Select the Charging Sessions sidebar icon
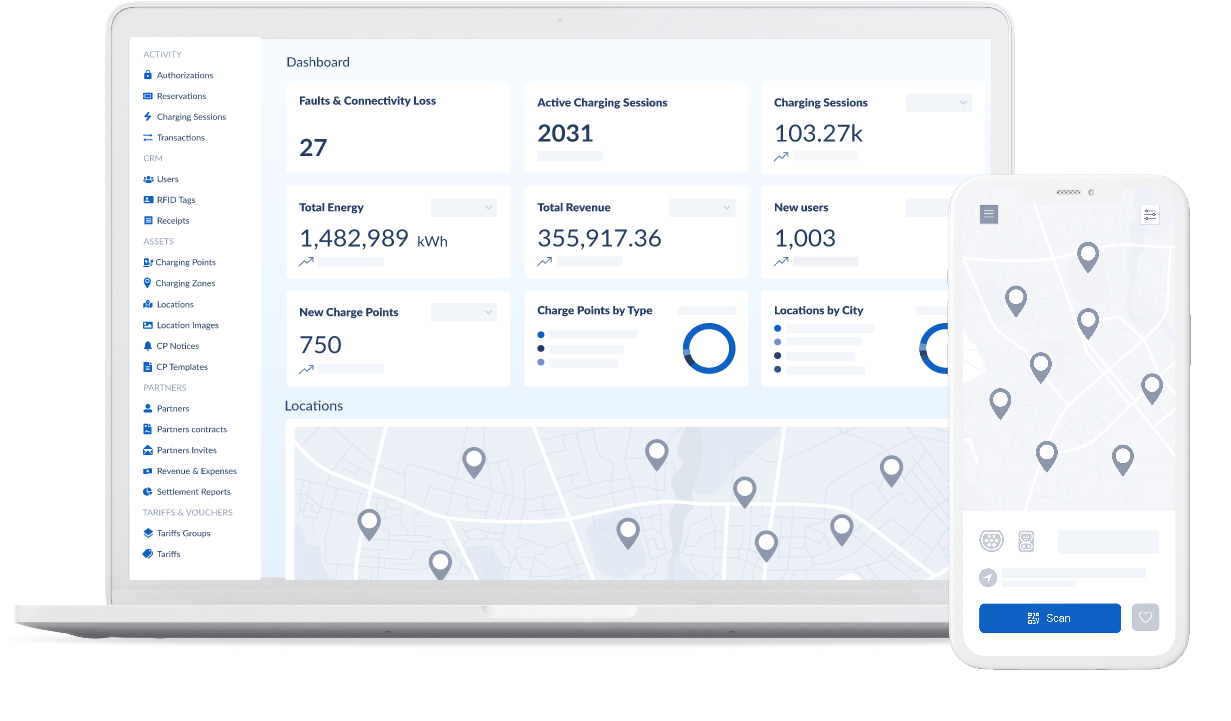Viewport: 1231px width, 721px height. tap(150, 116)
